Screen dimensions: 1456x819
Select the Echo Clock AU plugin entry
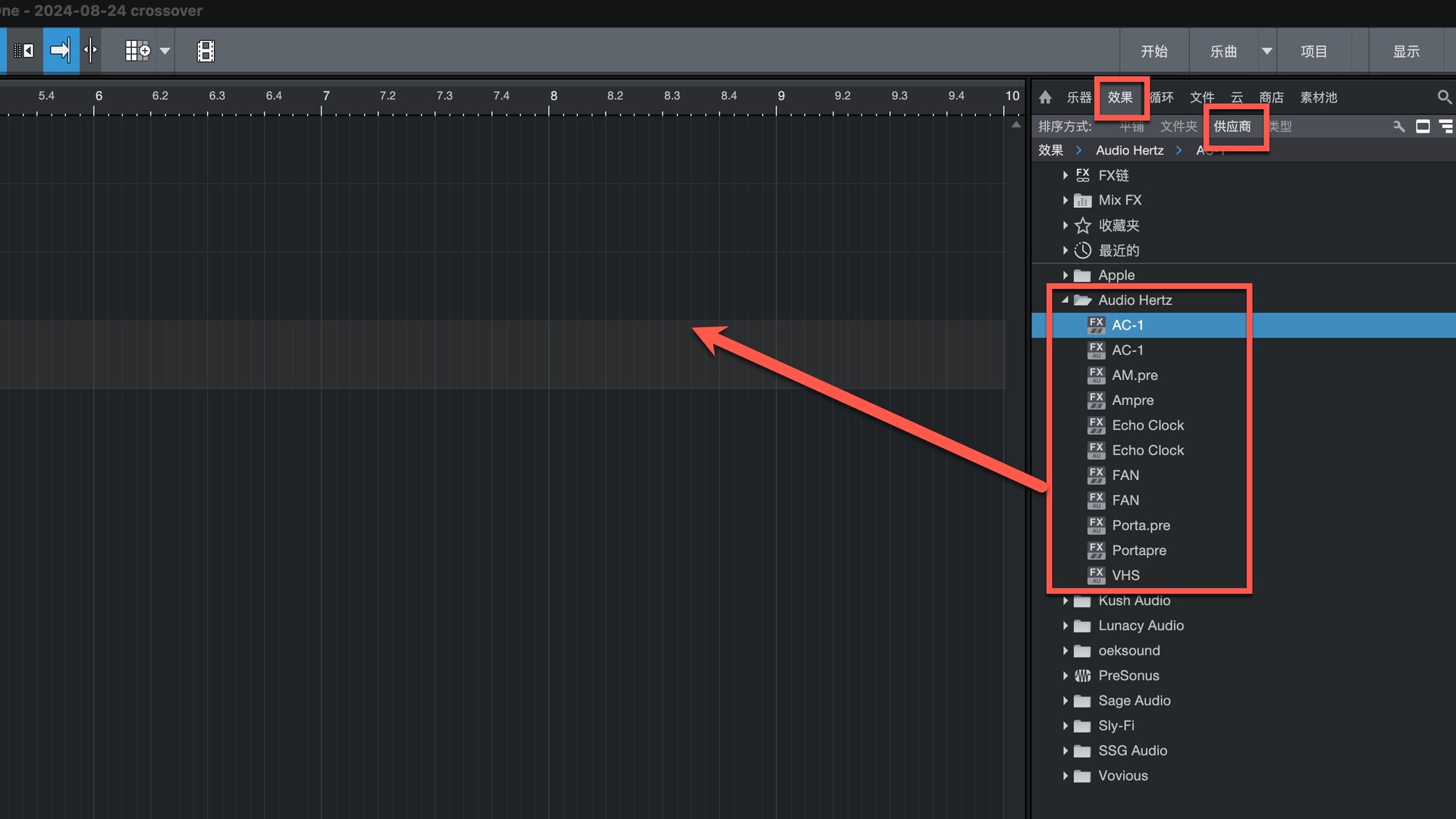pyautogui.click(x=1147, y=450)
